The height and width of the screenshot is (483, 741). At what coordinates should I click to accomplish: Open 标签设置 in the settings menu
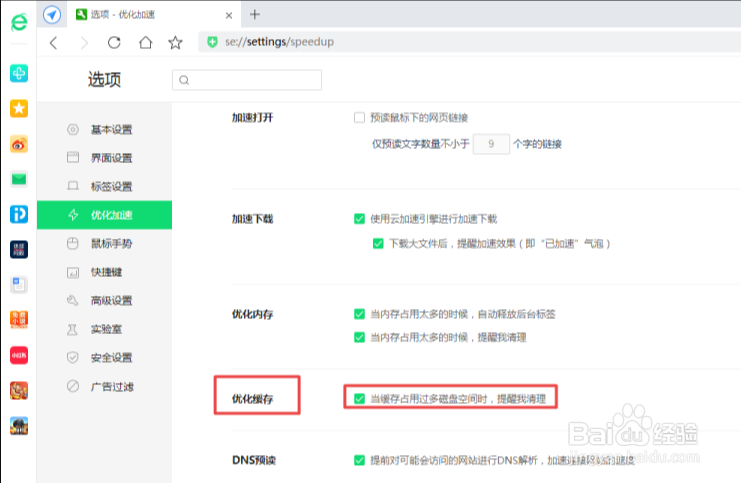pyautogui.click(x=104, y=186)
